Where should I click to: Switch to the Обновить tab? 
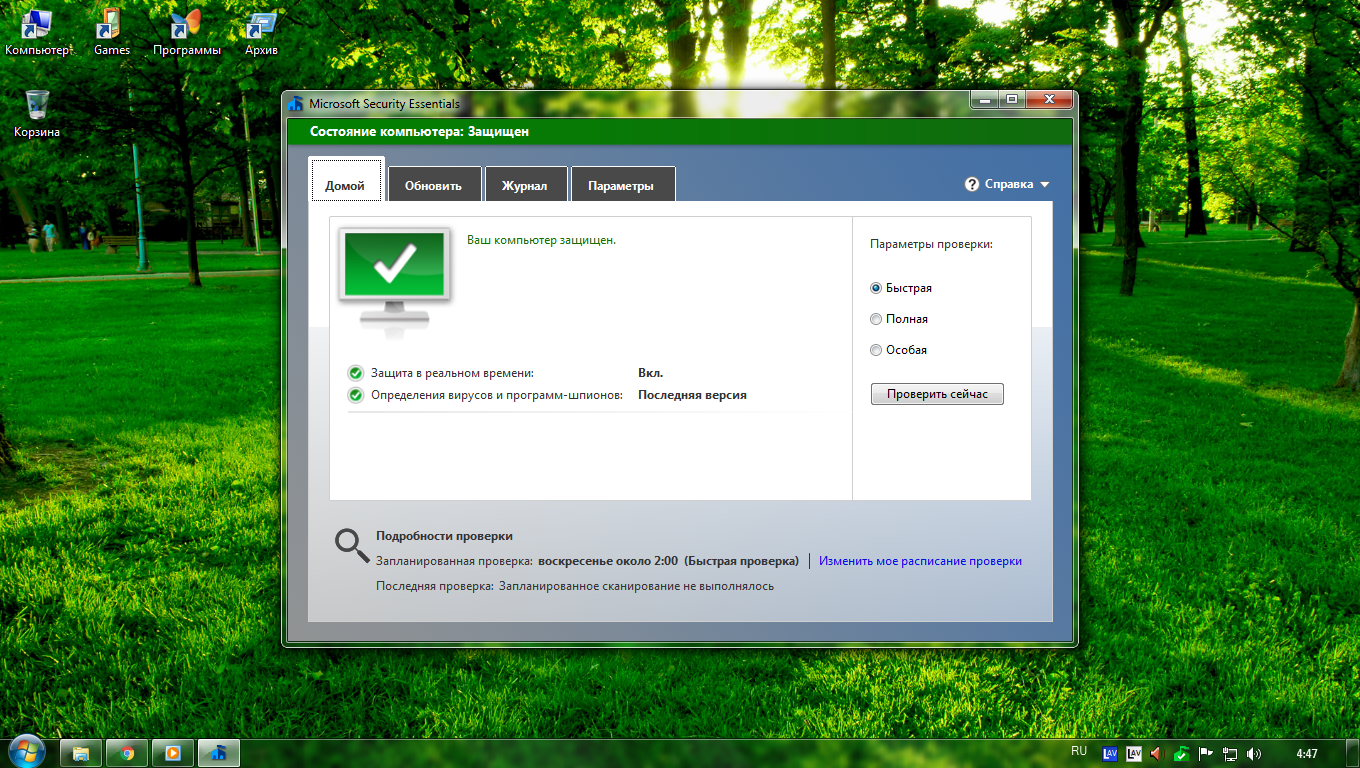pyautogui.click(x=434, y=184)
